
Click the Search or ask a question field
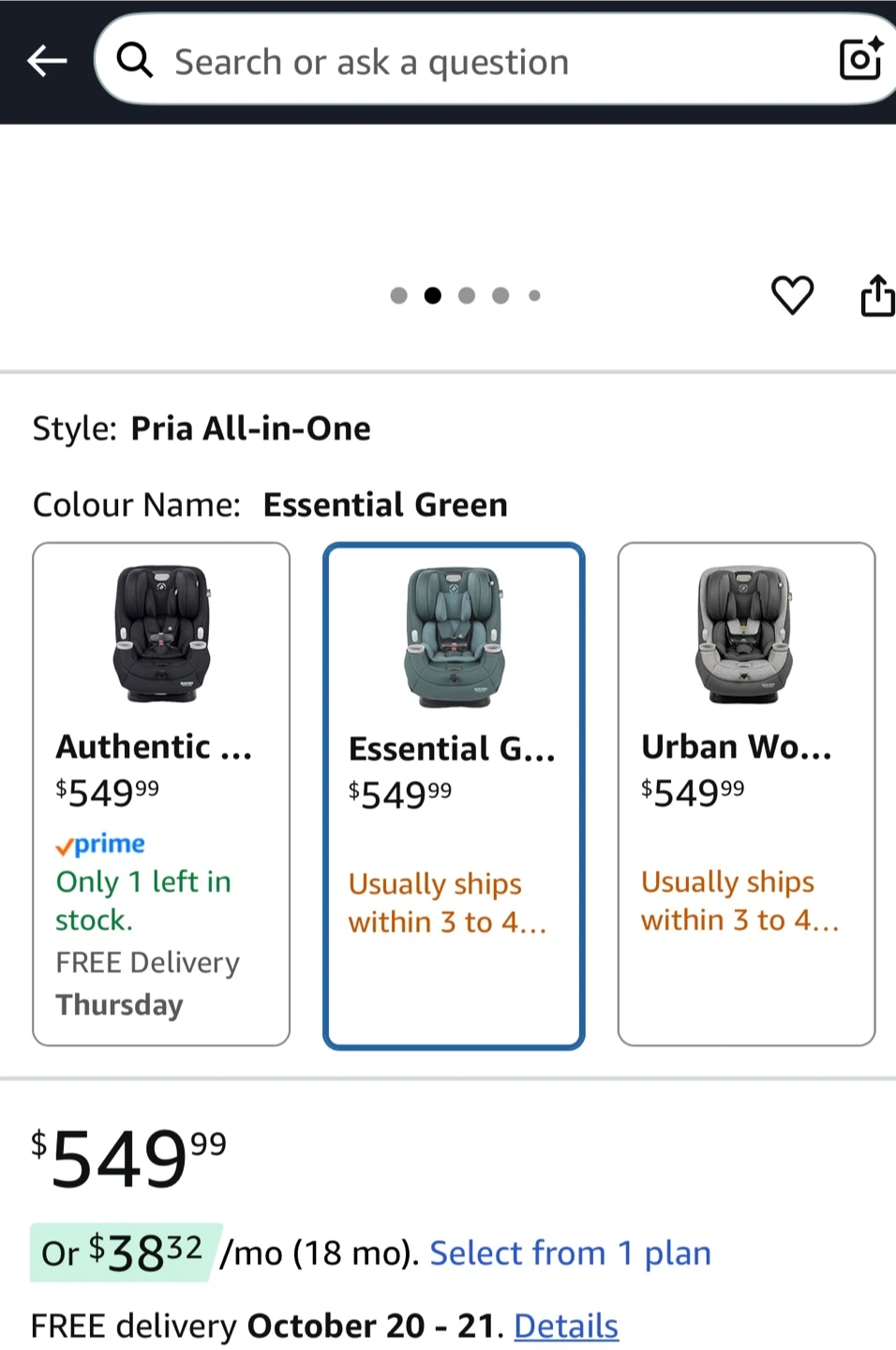[469, 62]
